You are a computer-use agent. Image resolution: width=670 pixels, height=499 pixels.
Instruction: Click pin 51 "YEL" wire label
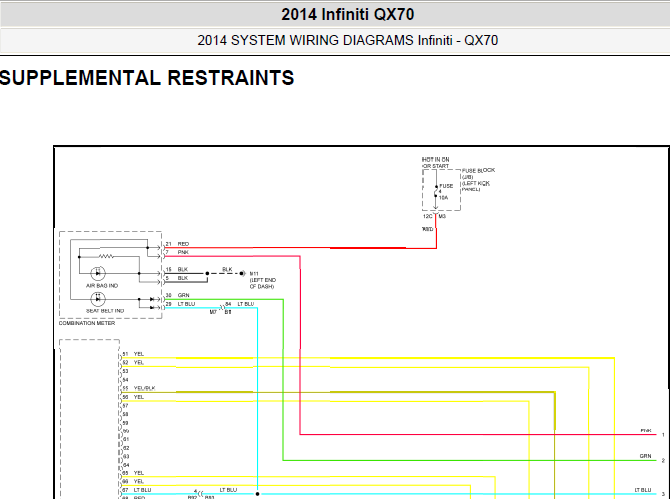pyautogui.click(x=139, y=354)
